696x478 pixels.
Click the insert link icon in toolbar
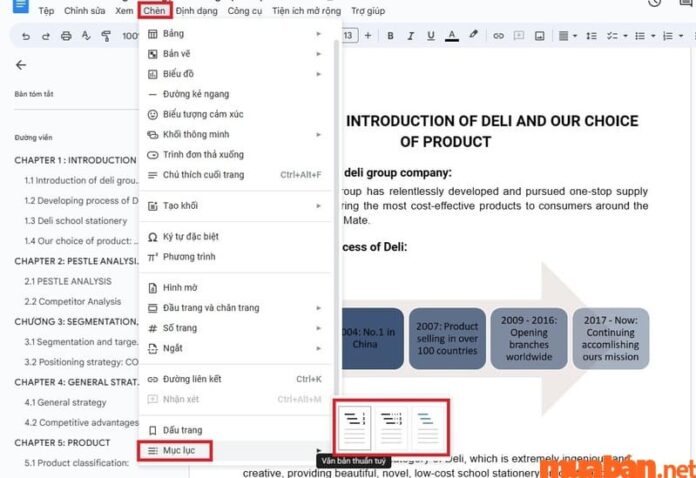(498, 36)
